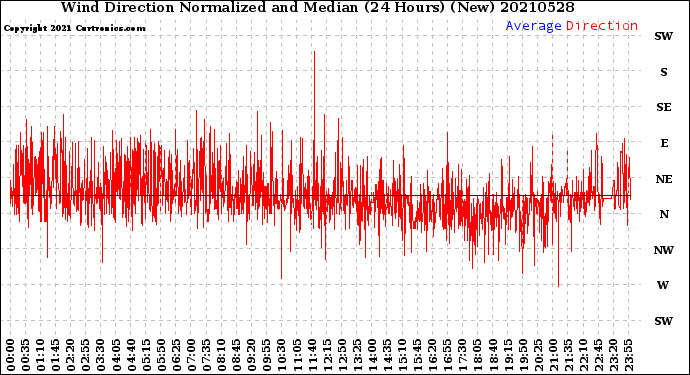Click the 05:50 time axis label
Screen dimensions: 690x375
click(161, 355)
